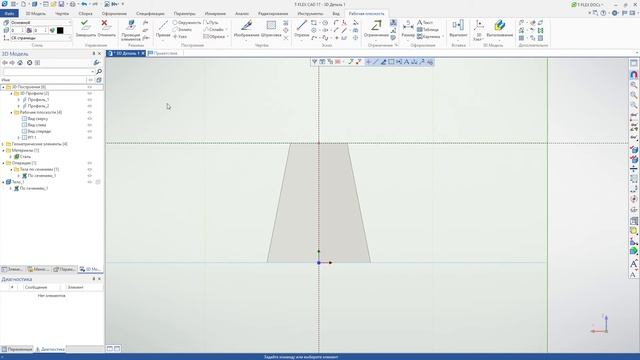Switch to the Оформление ribbon tab
The height and width of the screenshot is (360, 640).
114,13
